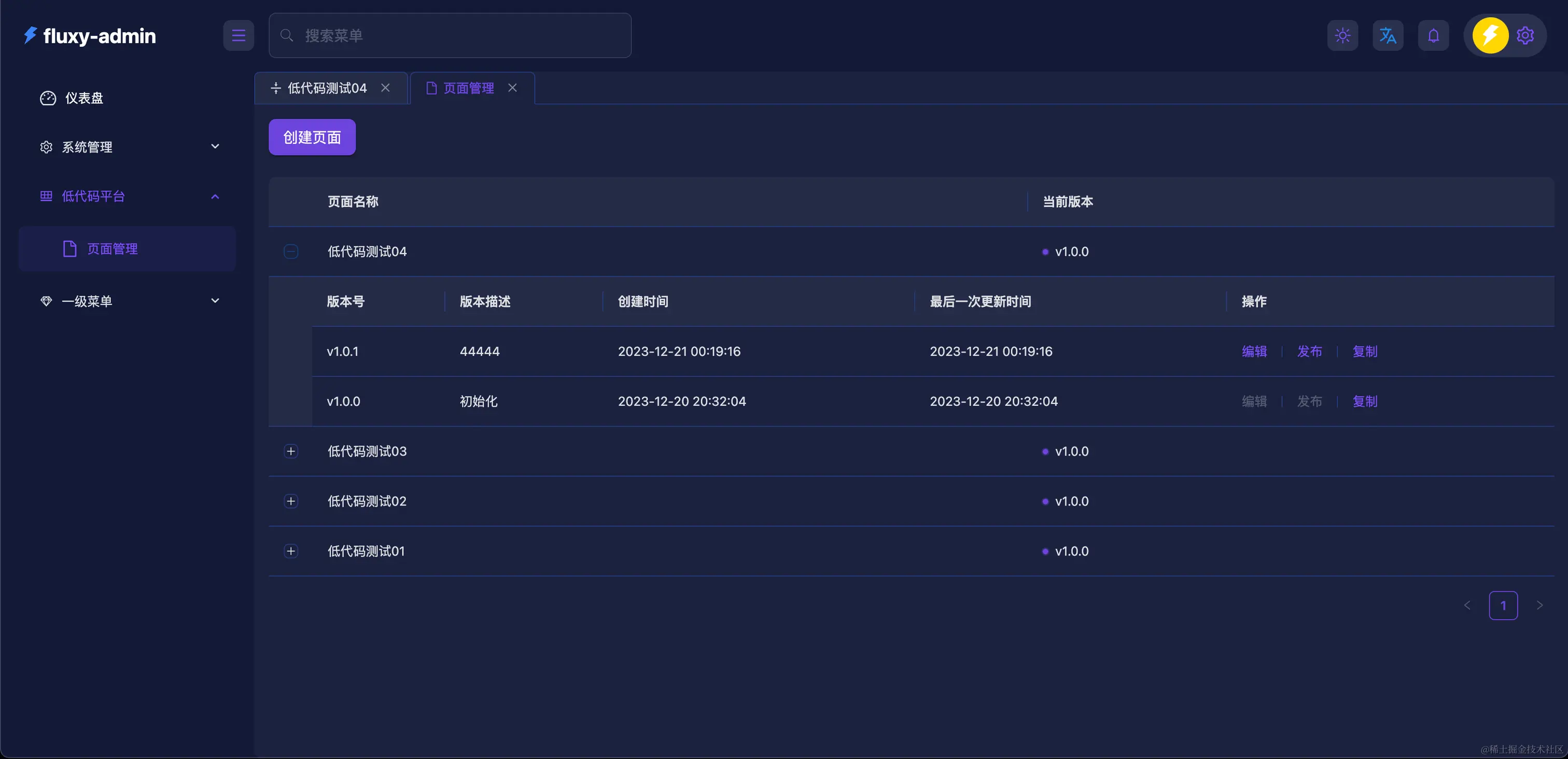Expand the 低代码测试01 row
The width and height of the screenshot is (1568, 759).
click(291, 551)
